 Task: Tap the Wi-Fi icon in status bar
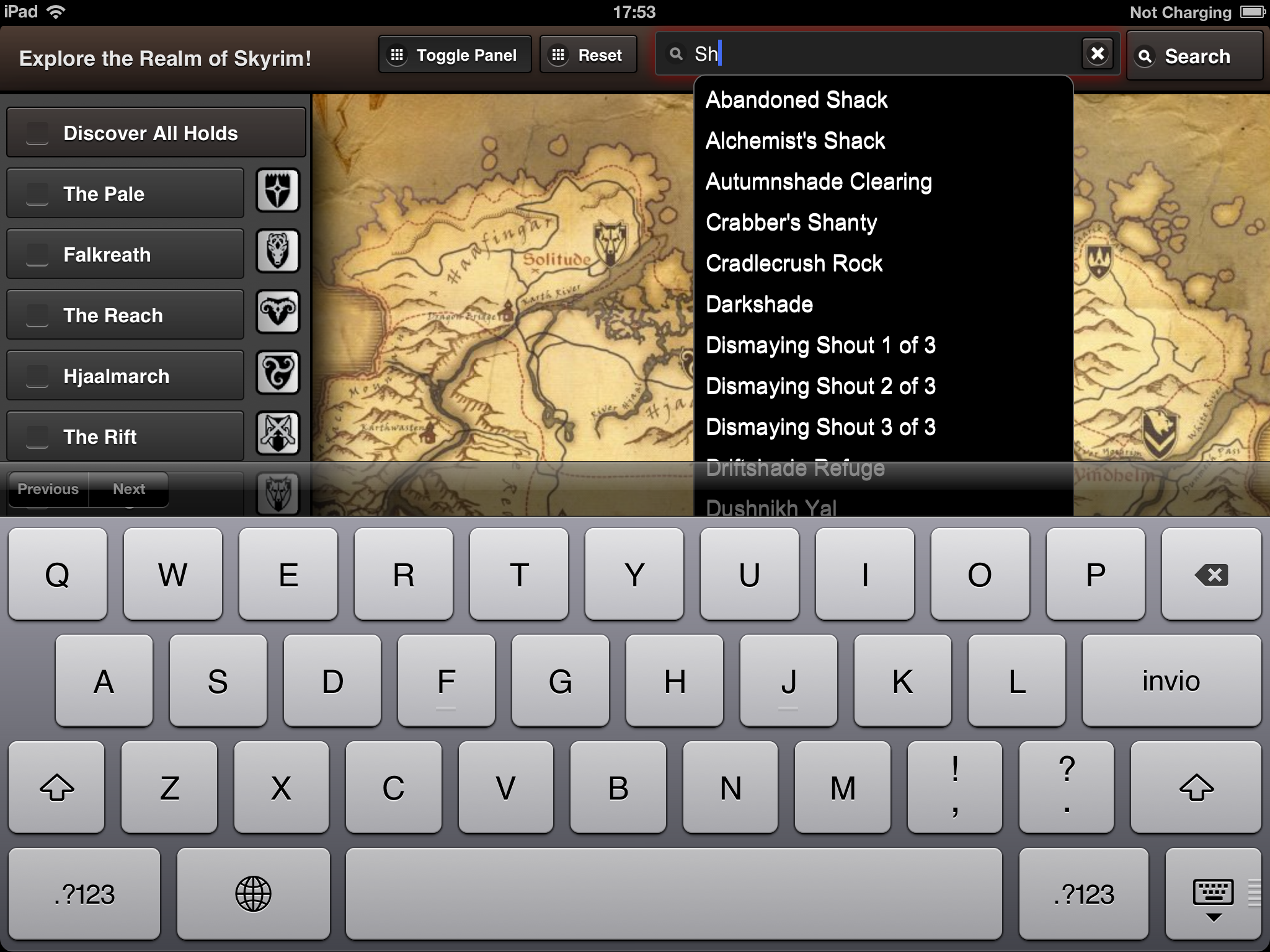55,12
